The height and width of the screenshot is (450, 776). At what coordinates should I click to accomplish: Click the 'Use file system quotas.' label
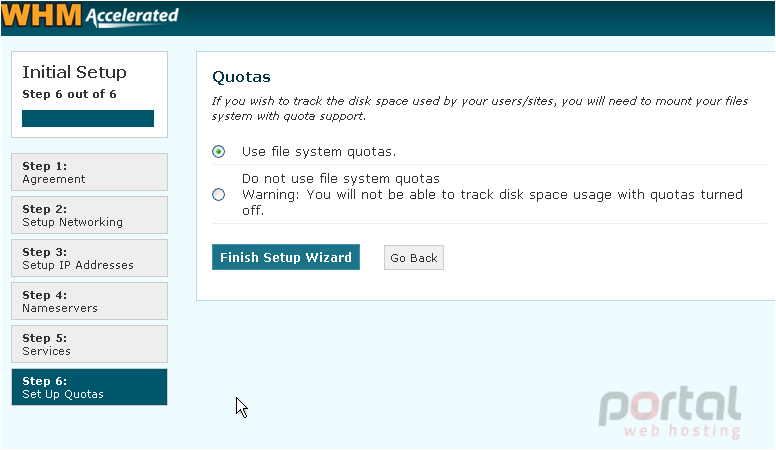tap(319, 151)
